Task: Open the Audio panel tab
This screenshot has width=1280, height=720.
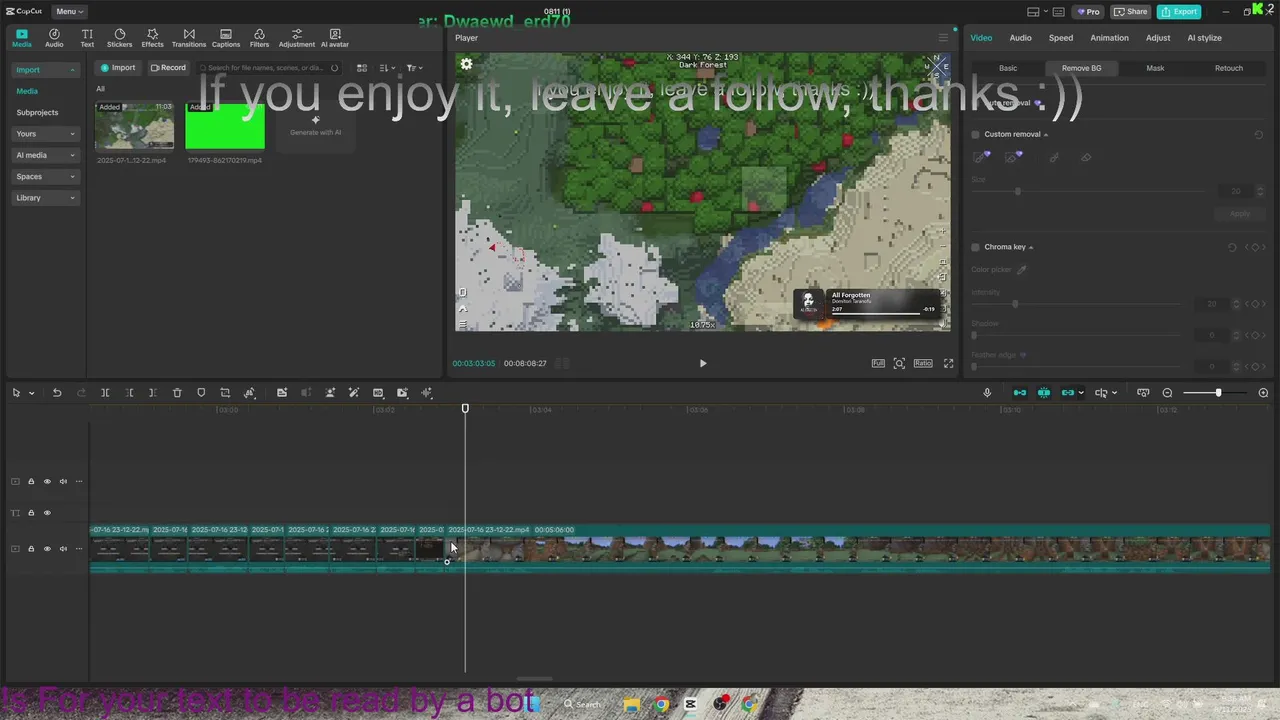Action: click(x=54, y=38)
